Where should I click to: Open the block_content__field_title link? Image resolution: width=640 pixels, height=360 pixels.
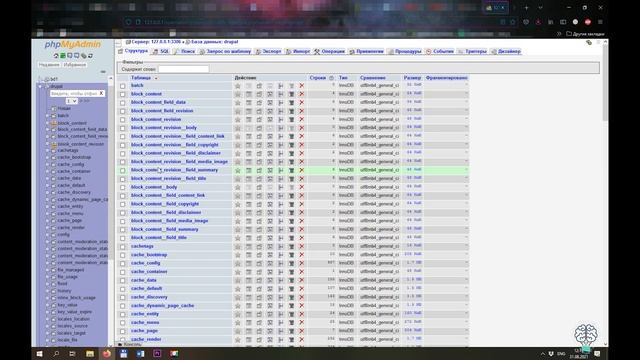point(159,238)
